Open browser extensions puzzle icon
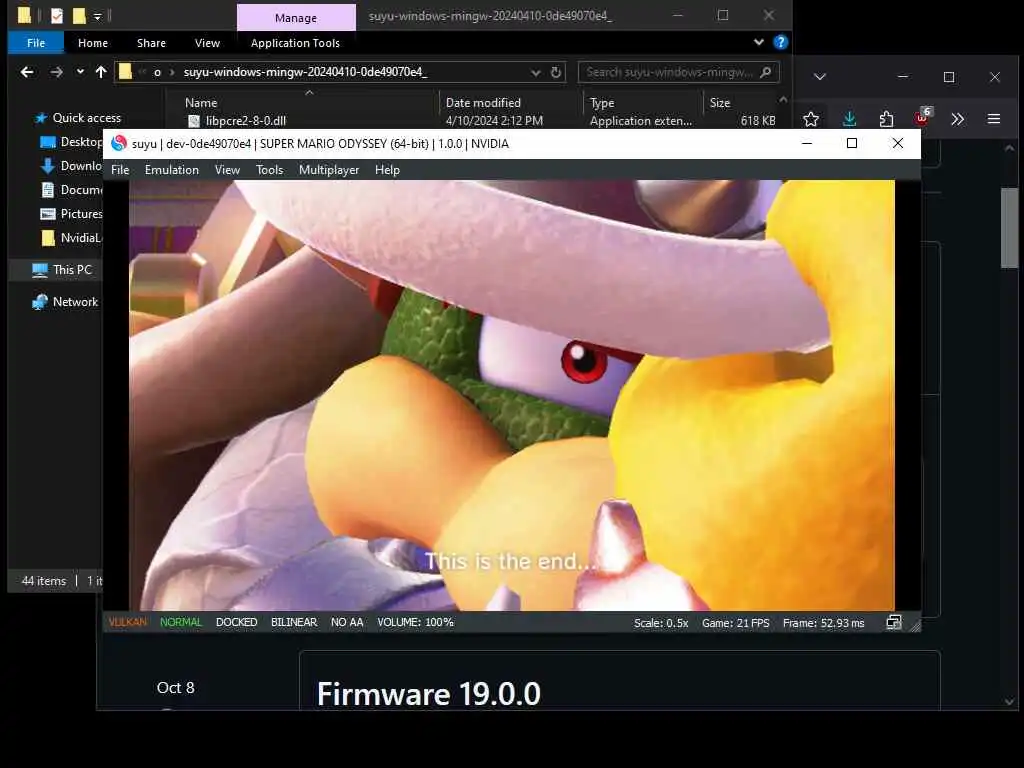The image size is (1024, 768). 886,119
